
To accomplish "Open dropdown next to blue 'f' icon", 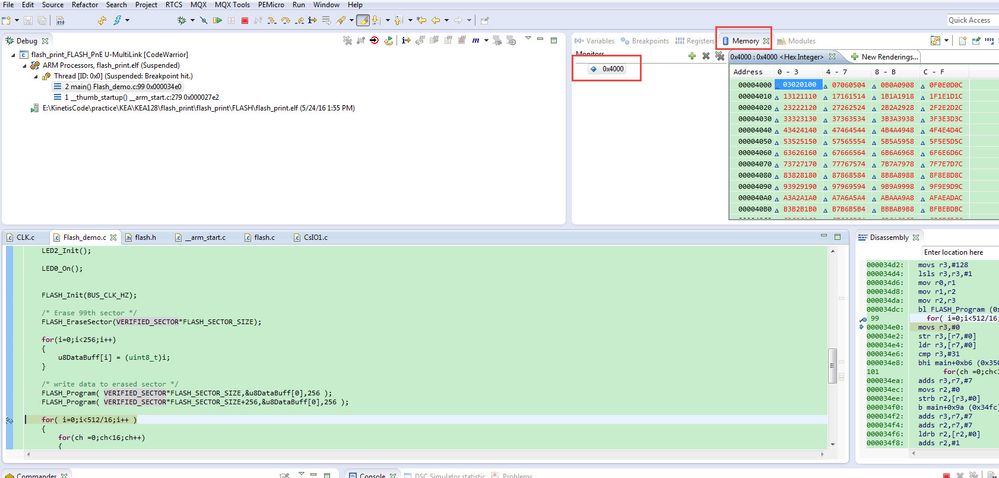I will pos(127,20).
